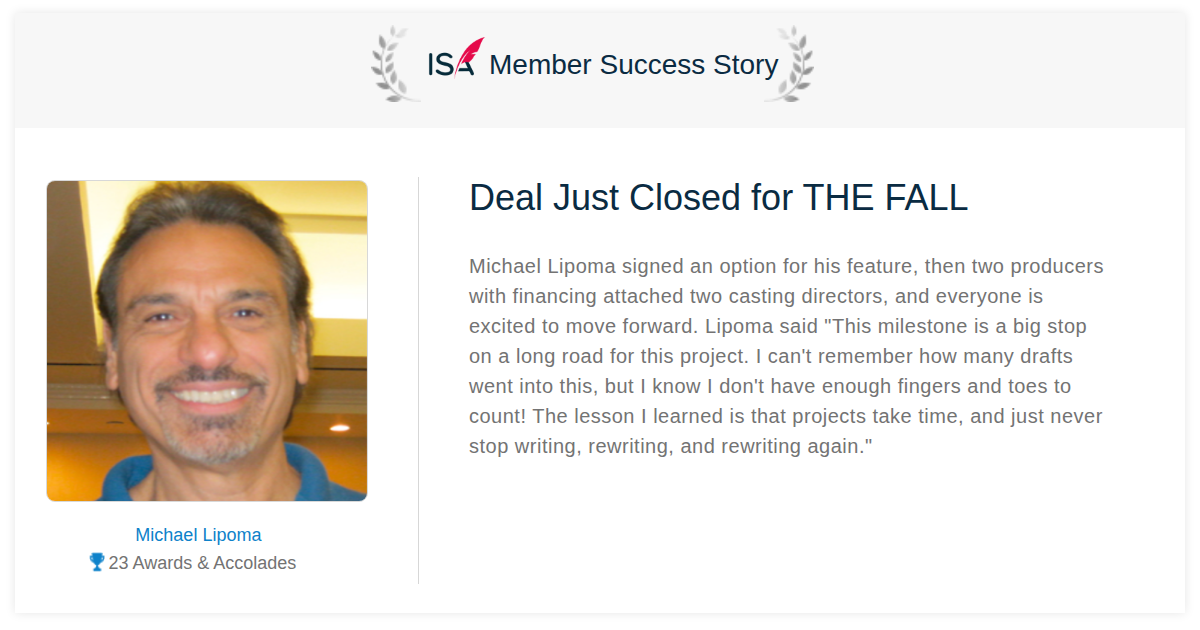Select the gray header banner area

600,70
